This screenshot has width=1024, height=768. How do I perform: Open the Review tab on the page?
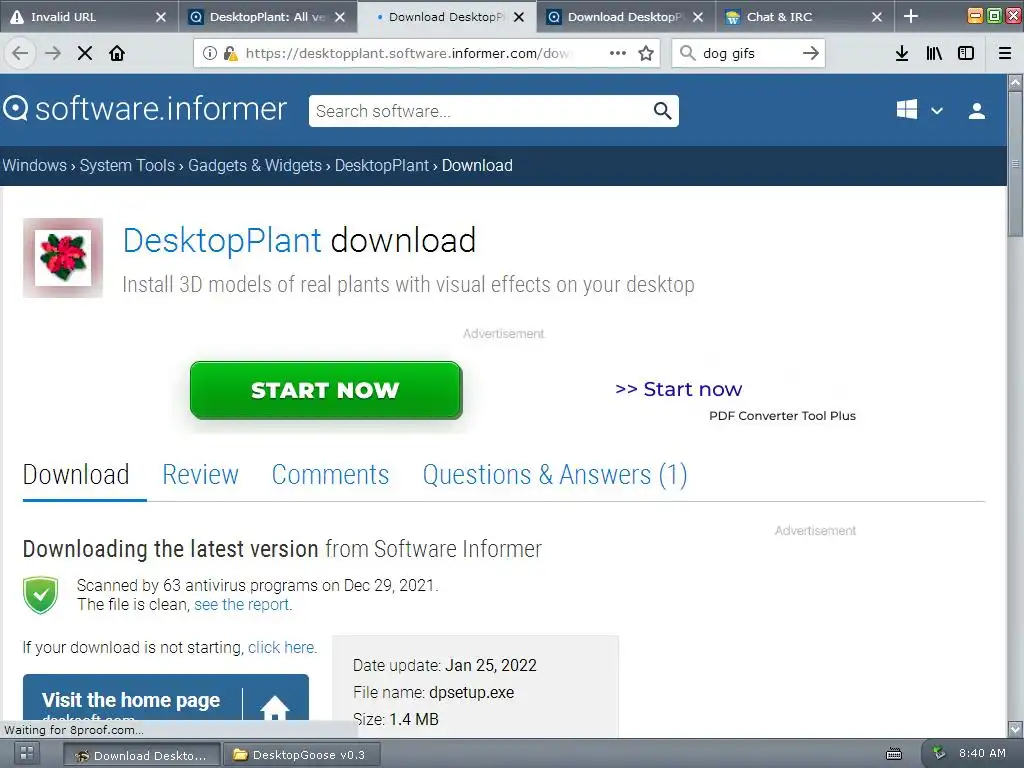tap(200, 475)
